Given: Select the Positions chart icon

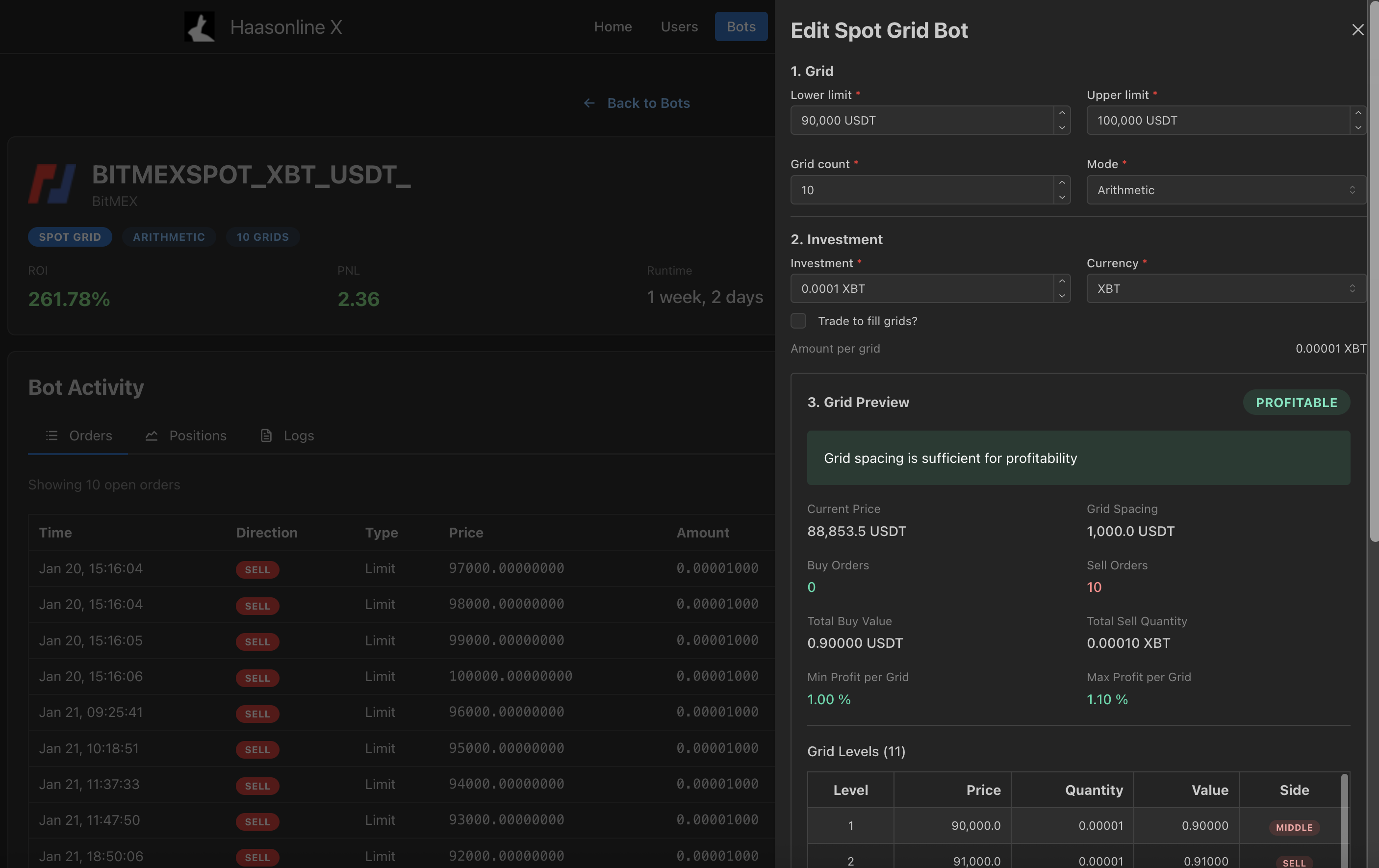Looking at the screenshot, I should pyautogui.click(x=151, y=435).
